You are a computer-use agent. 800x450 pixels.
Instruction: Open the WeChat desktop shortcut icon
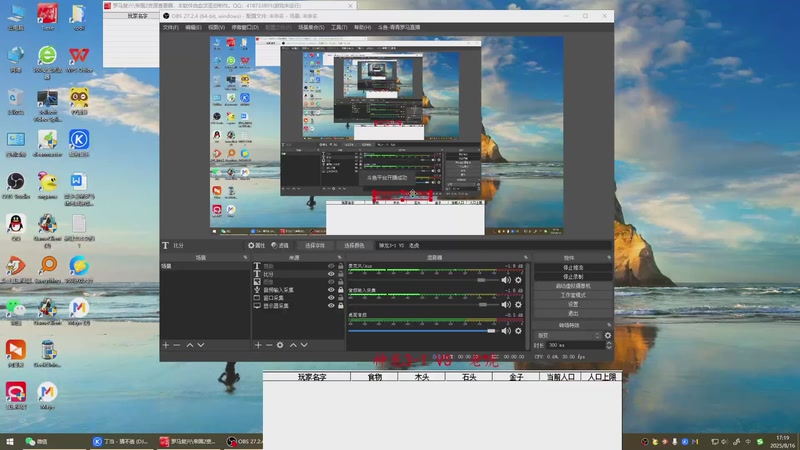pos(16,311)
